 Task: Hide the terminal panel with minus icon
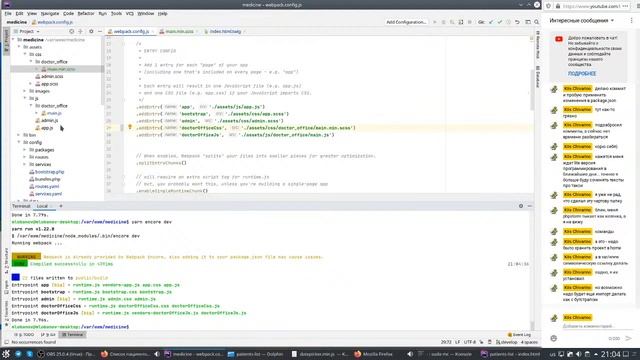(x=529, y=206)
